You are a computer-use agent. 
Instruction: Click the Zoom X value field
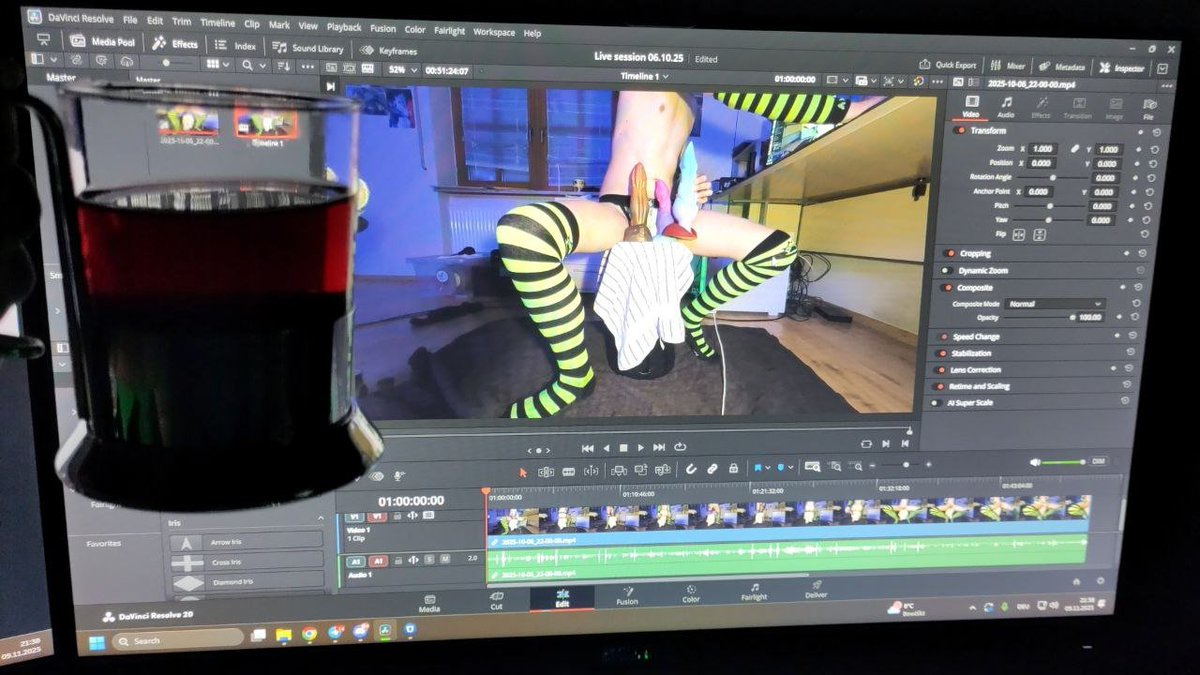pyautogui.click(x=1042, y=148)
